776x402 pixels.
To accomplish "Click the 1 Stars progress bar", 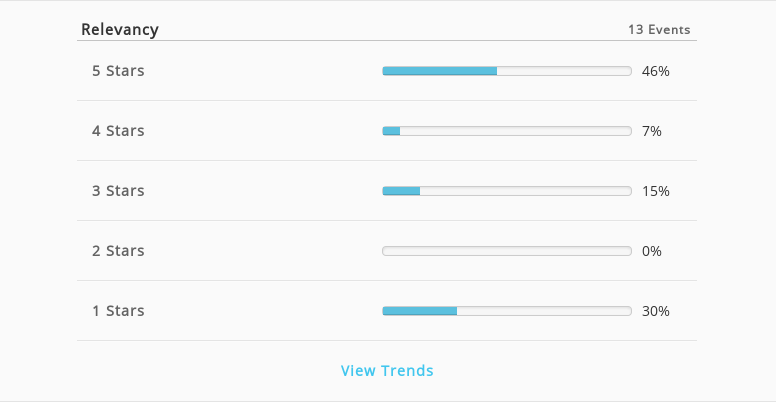I will (507, 311).
